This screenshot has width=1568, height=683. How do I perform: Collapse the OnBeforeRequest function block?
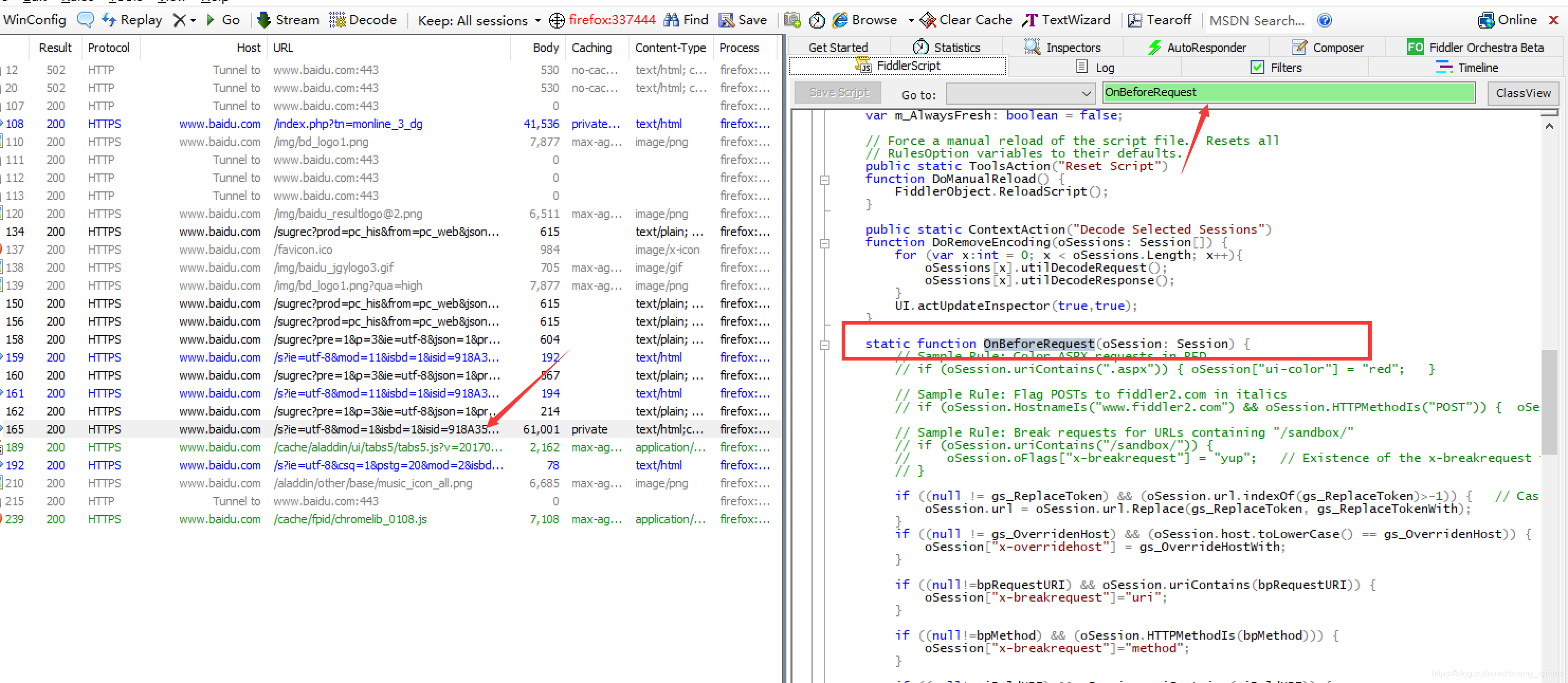pos(825,345)
